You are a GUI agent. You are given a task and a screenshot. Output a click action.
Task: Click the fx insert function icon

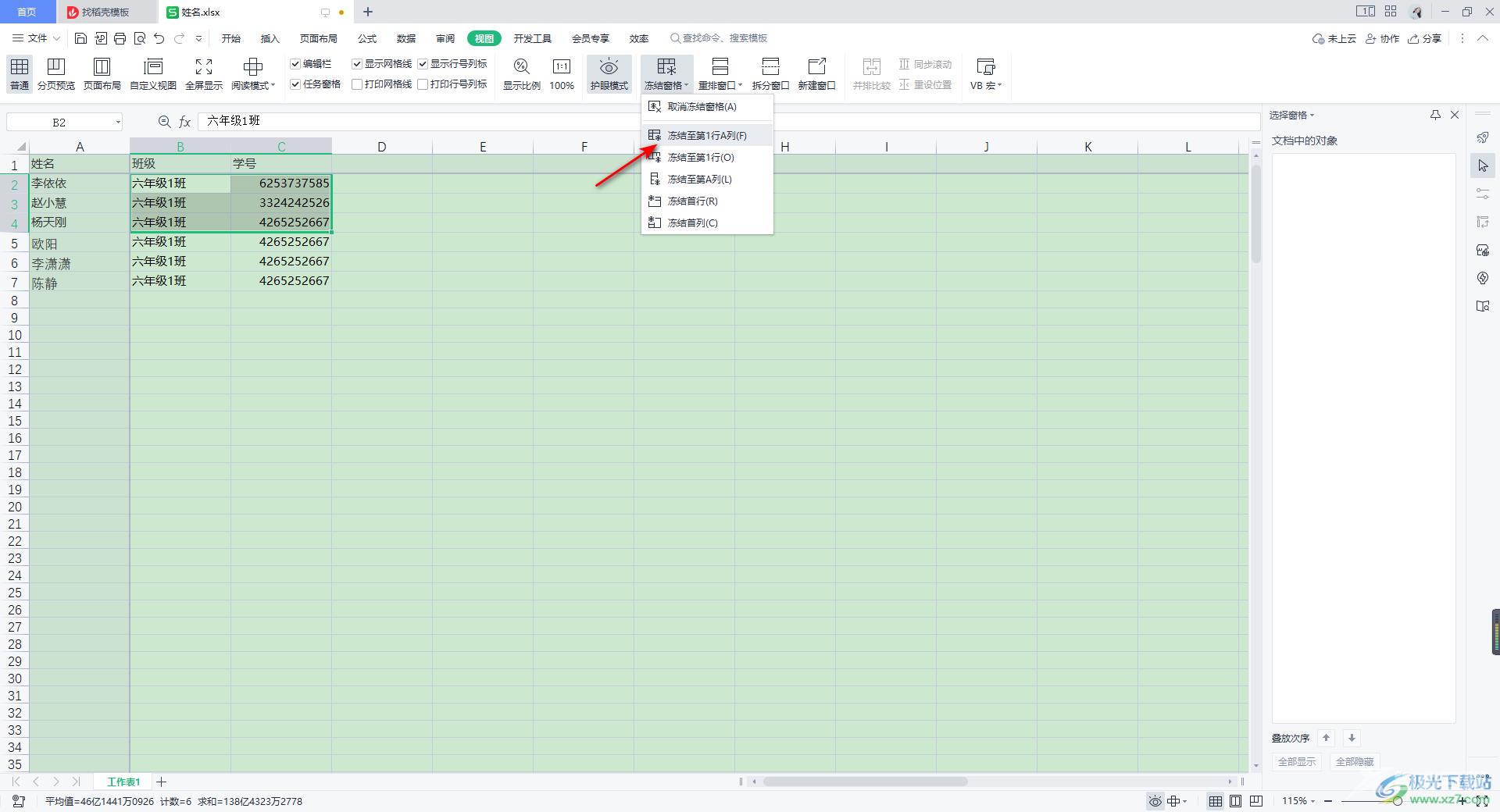click(x=185, y=122)
